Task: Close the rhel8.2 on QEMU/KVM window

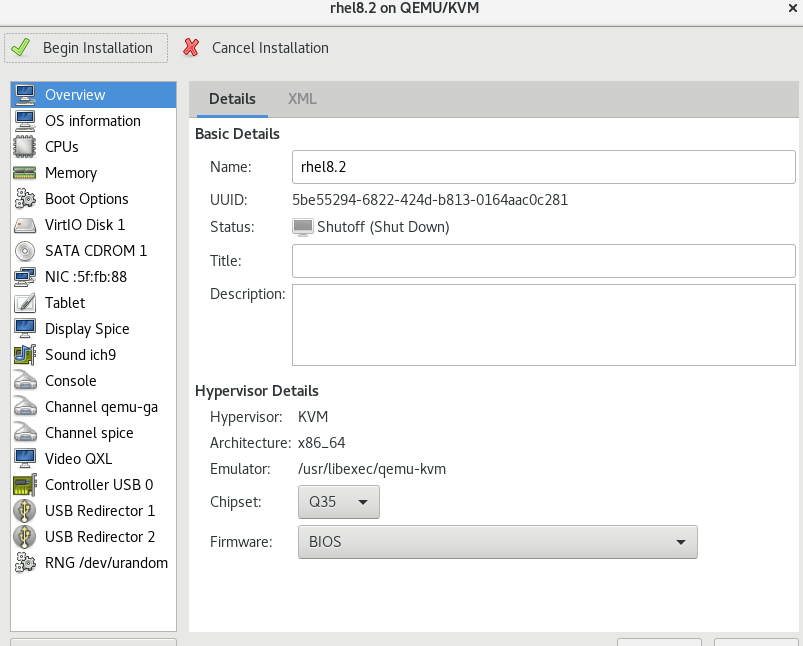Action: coord(792,8)
